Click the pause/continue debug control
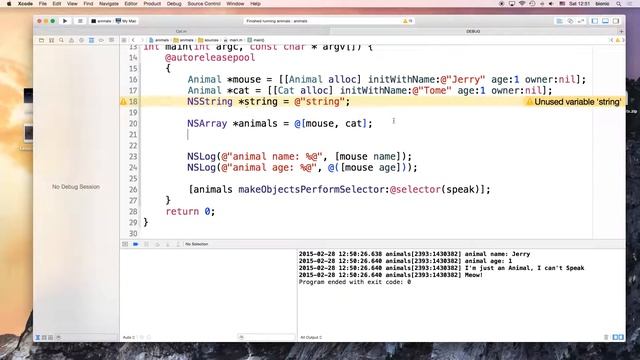This screenshot has height=360, width=640. (147, 244)
